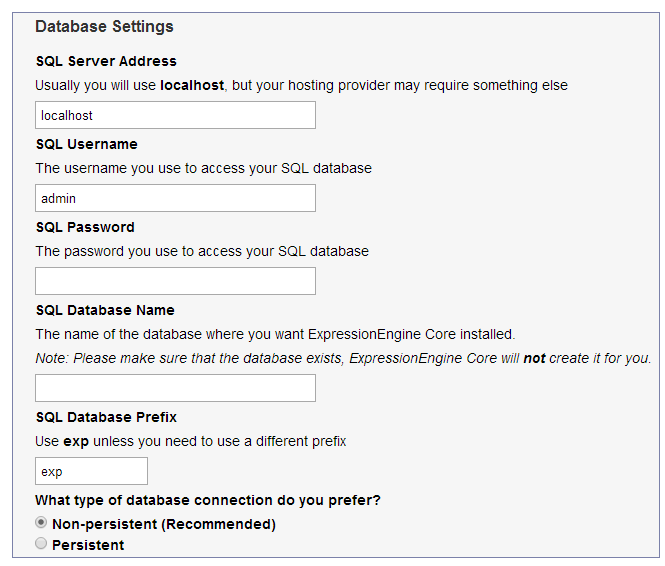This screenshot has height=566, width=665.
Task: Click the empty SQL Password field
Action: pos(175,281)
